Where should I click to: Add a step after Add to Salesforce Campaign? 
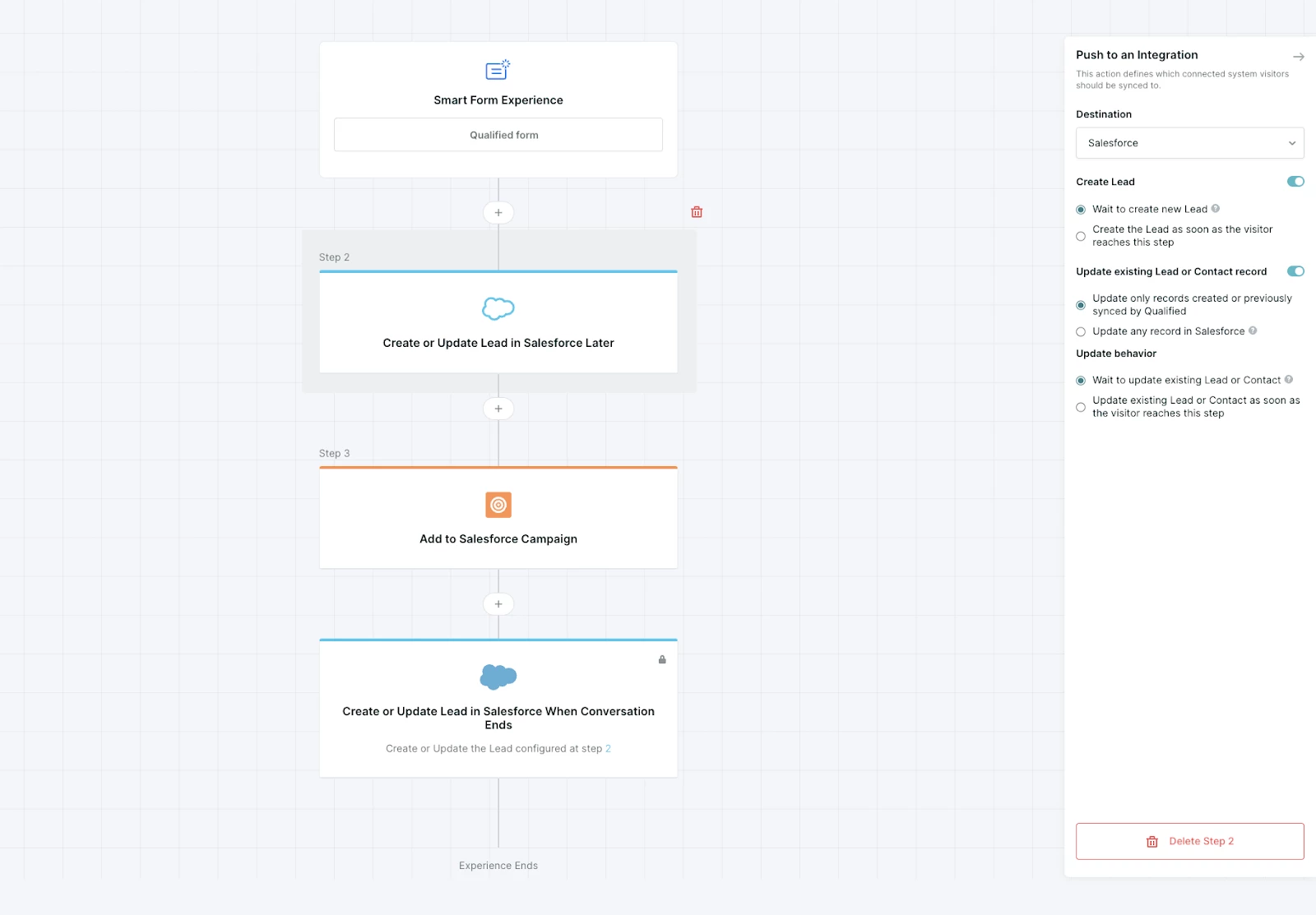click(498, 604)
